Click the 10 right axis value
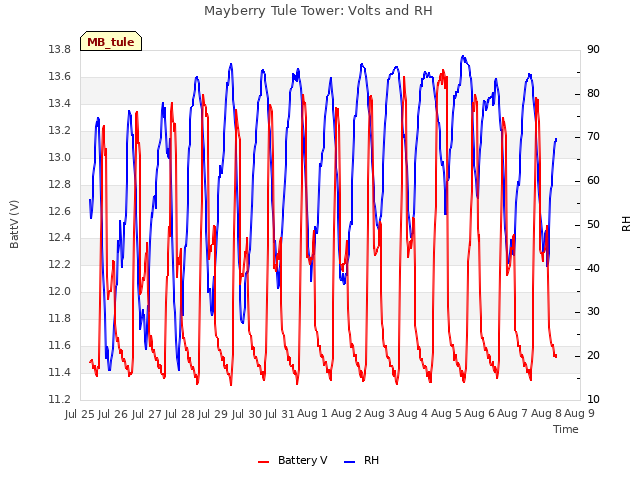Viewport: 640px width, 480px height. pos(593,399)
